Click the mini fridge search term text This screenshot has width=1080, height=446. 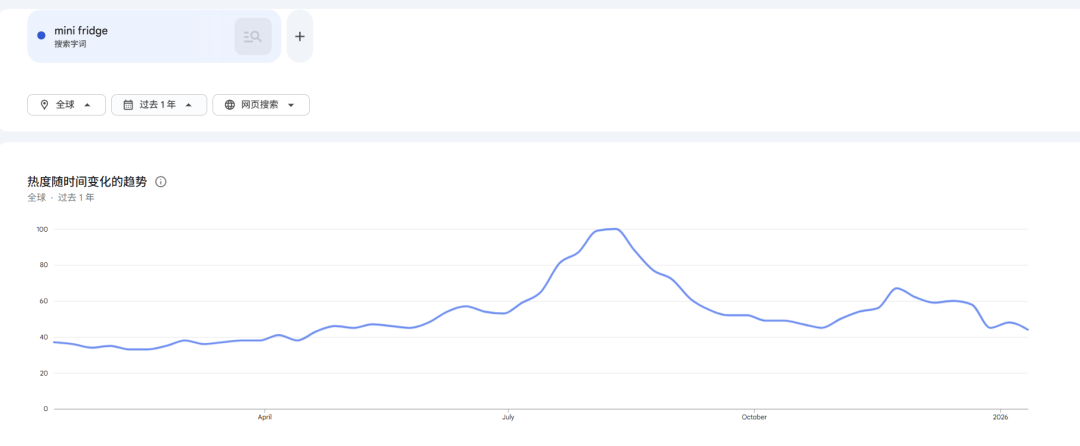coord(81,31)
